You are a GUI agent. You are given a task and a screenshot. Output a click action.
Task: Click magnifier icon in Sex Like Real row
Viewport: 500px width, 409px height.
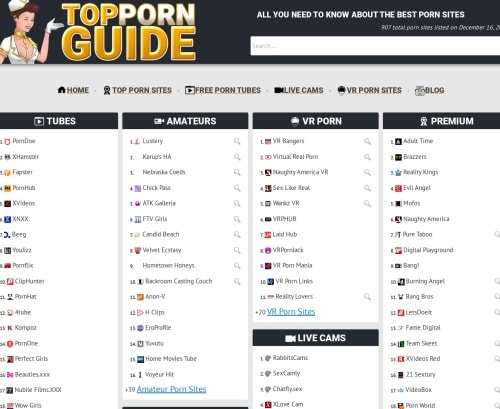367,188
